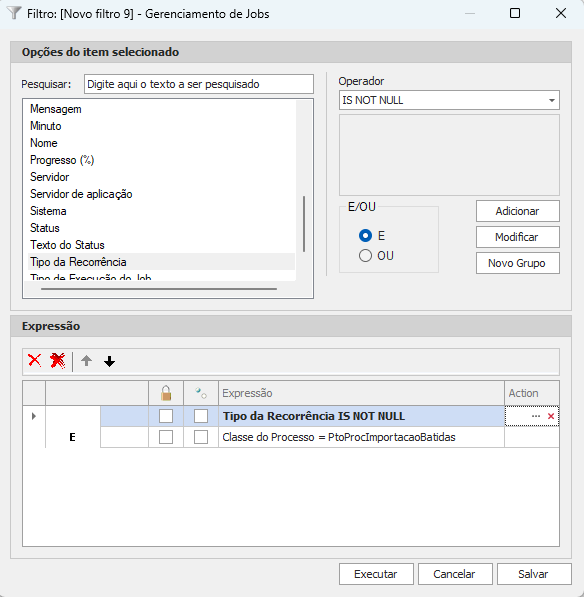Click Executar button
The width and height of the screenshot is (584, 597).
click(x=376, y=574)
